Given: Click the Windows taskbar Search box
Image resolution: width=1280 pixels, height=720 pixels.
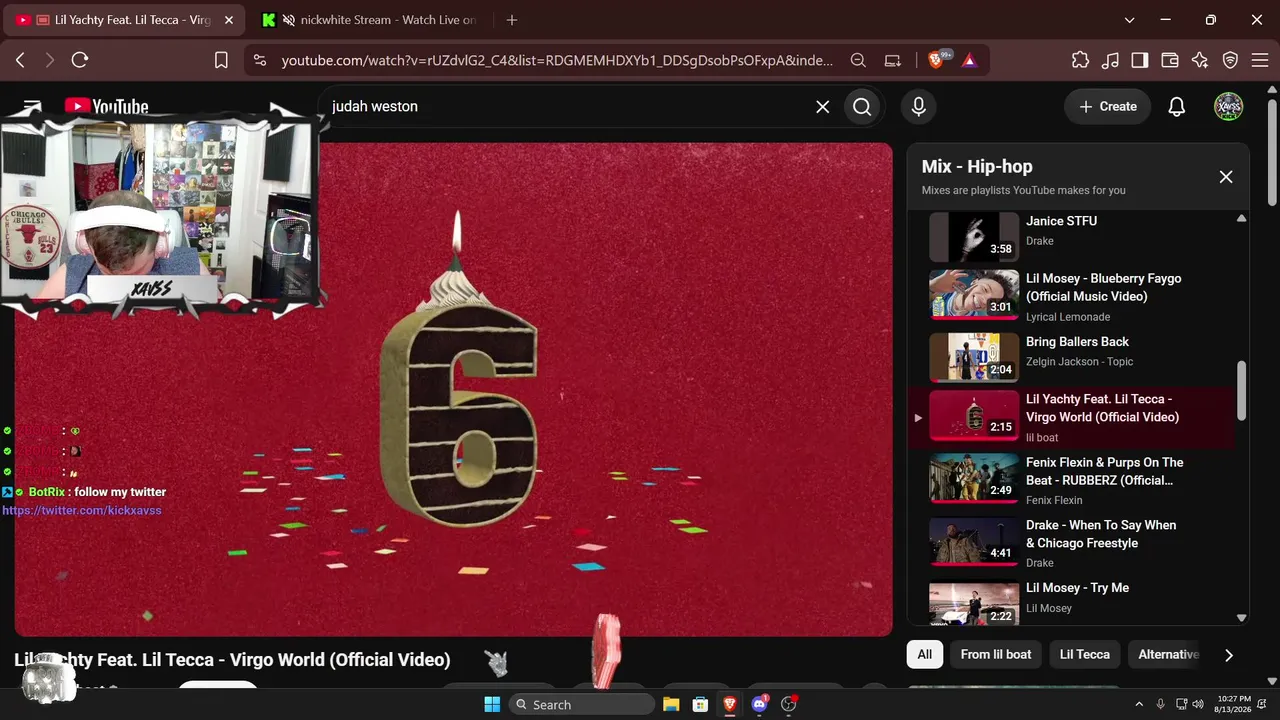Looking at the screenshot, I should 582,704.
